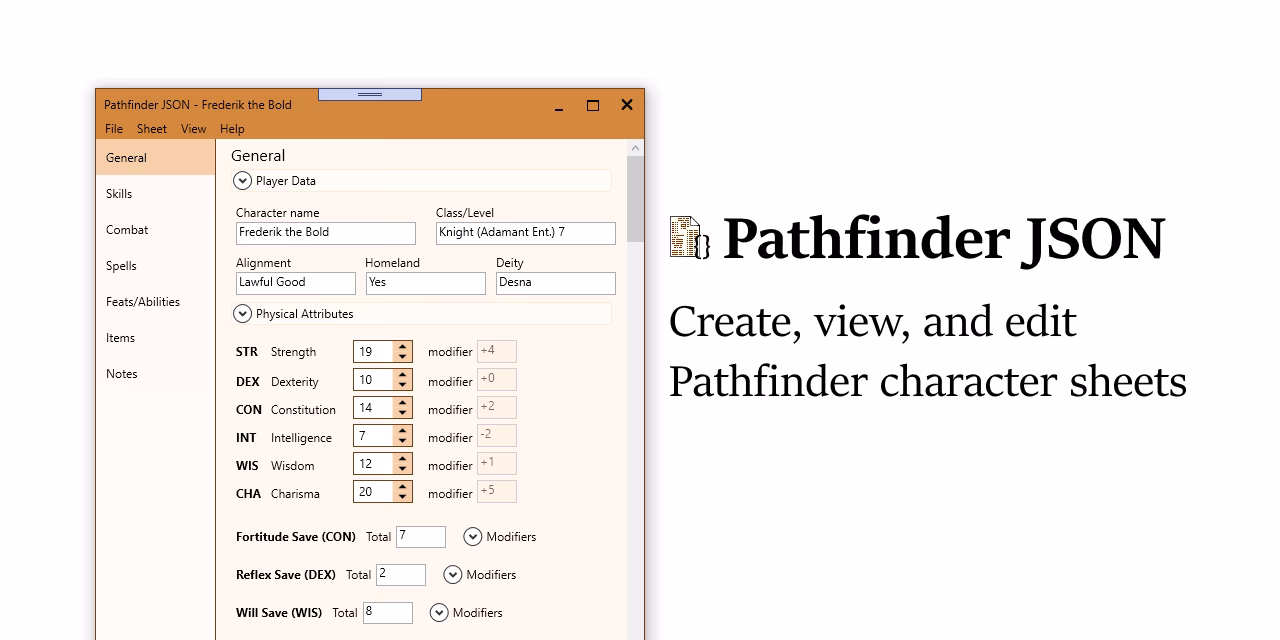The height and width of the screenshot is (640, 1280).
Task: Decrease Dexterity with down arrow
Action: tap(403, 385)
